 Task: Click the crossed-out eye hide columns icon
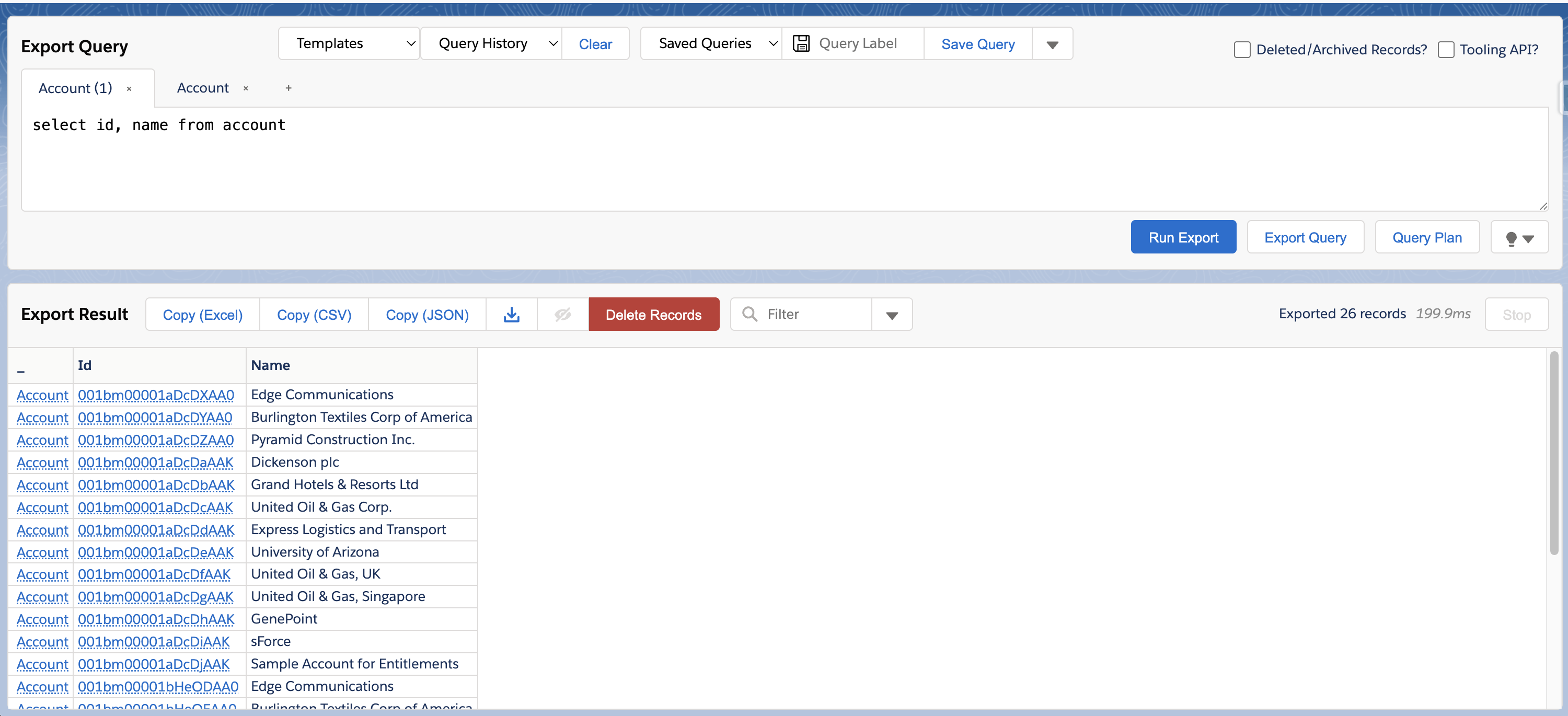[562, 315]
